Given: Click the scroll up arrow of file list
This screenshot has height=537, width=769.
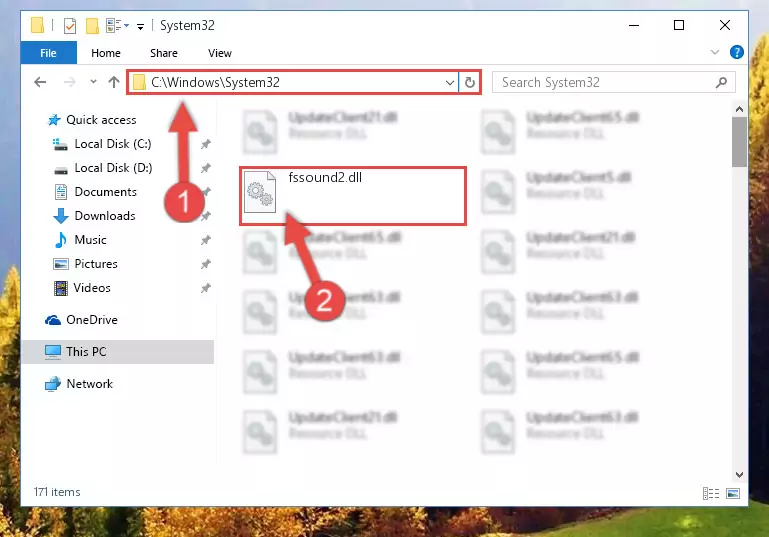Looking at the screenshot, I should click(x=739, y=109).
